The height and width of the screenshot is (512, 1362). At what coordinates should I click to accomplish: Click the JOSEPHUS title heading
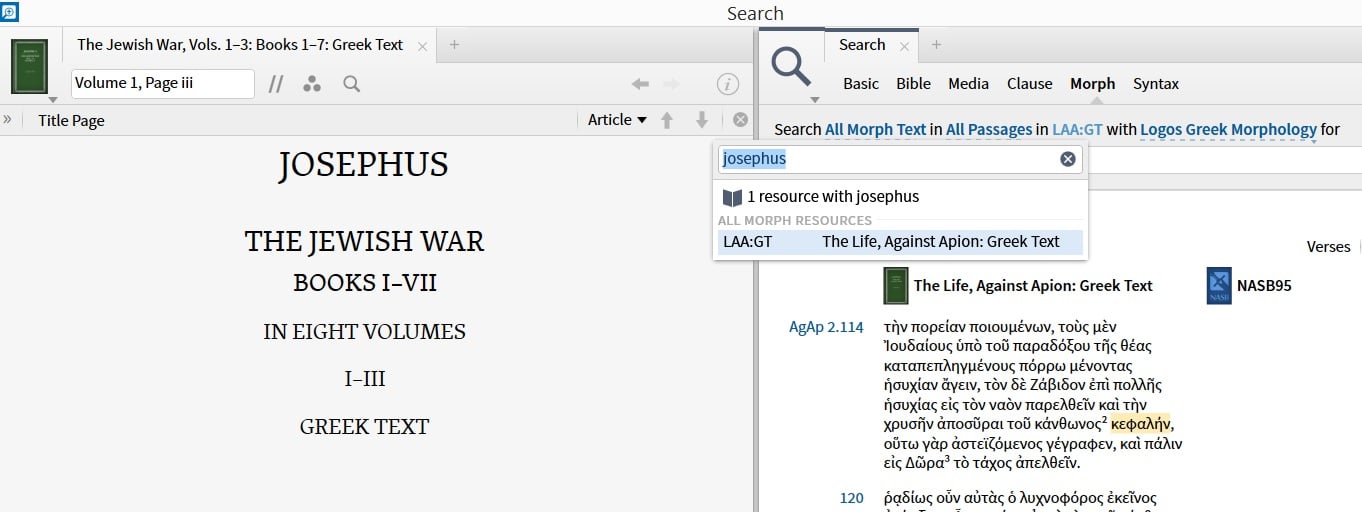pos(363,165)
